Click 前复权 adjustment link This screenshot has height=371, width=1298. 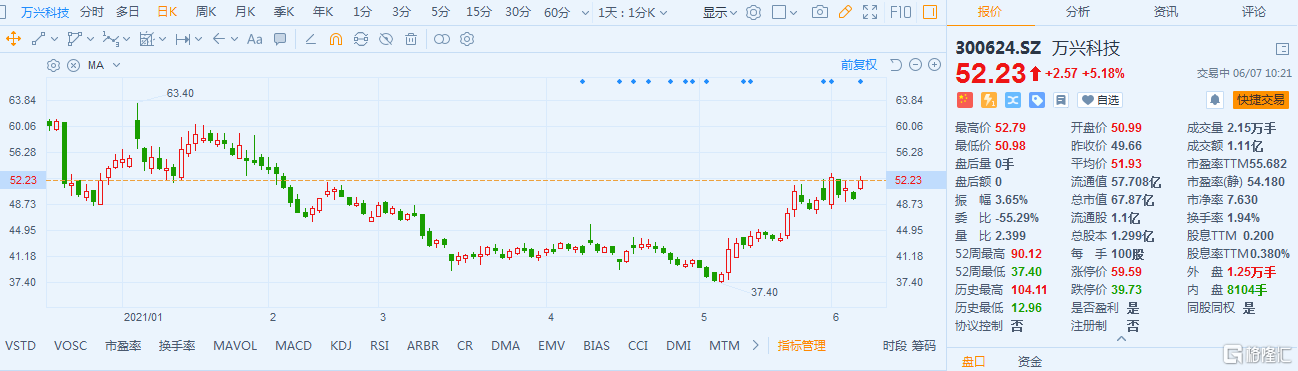(858, 64)
